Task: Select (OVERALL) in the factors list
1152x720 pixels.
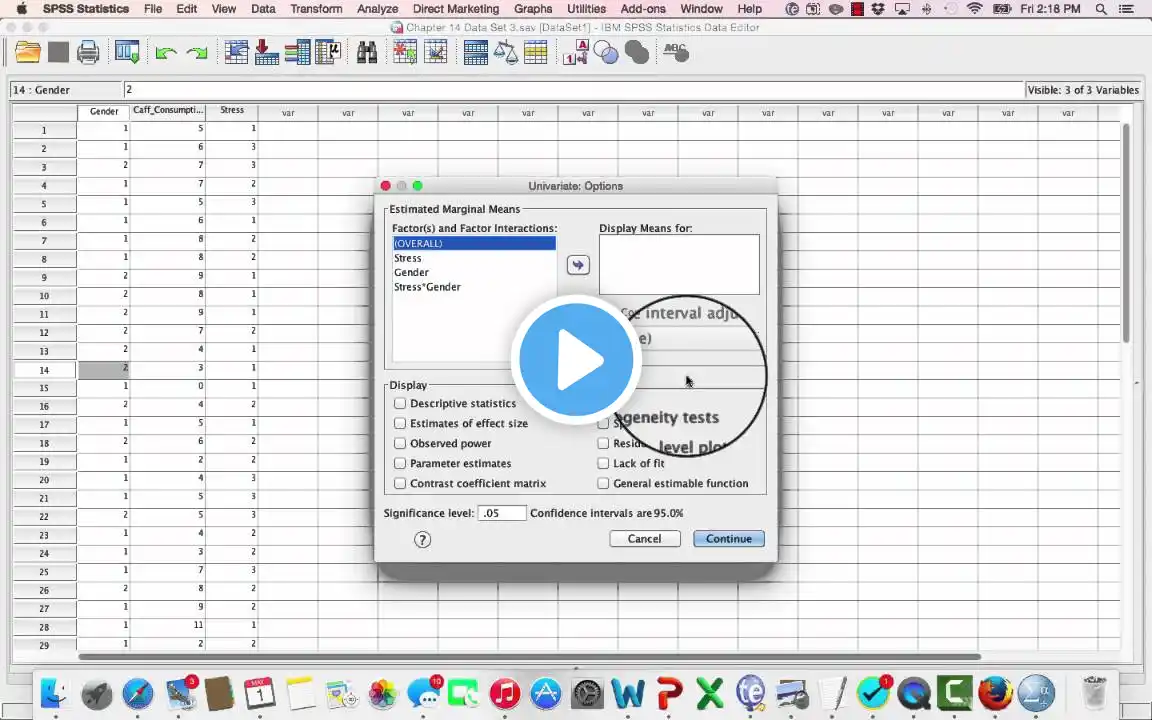Action: [474, 243]
